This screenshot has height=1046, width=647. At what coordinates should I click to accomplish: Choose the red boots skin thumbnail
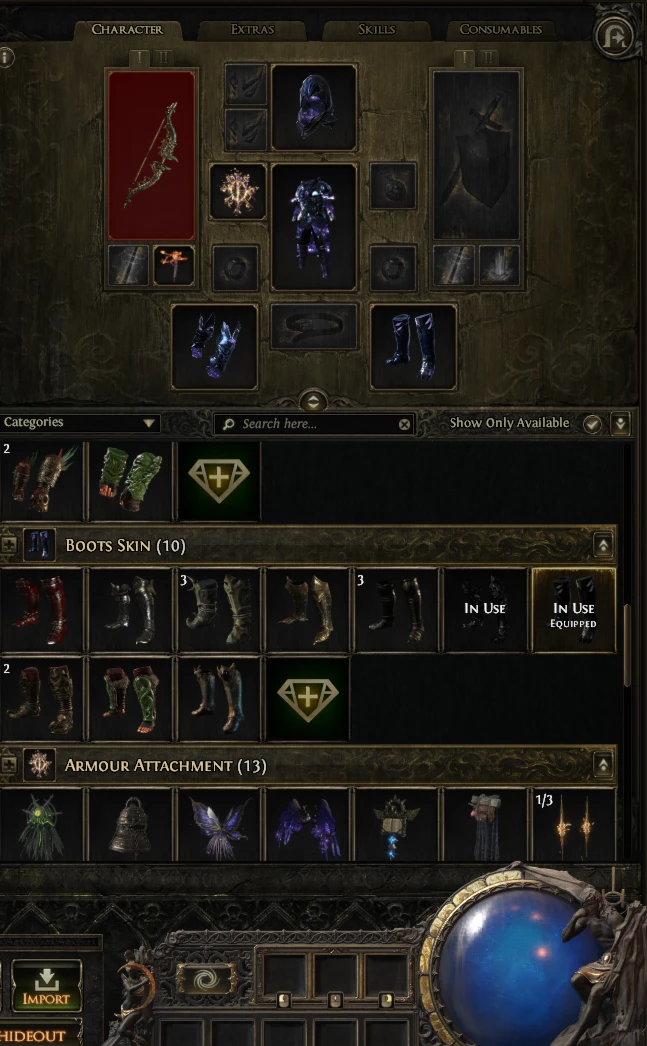coord(41,610)
